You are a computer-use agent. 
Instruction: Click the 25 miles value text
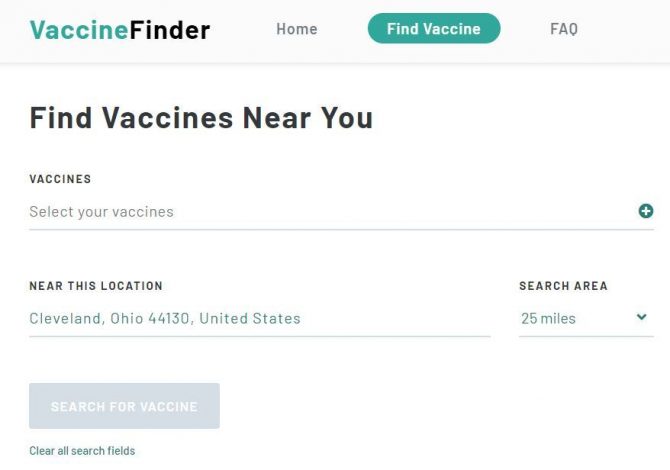[x=548, y=318]
